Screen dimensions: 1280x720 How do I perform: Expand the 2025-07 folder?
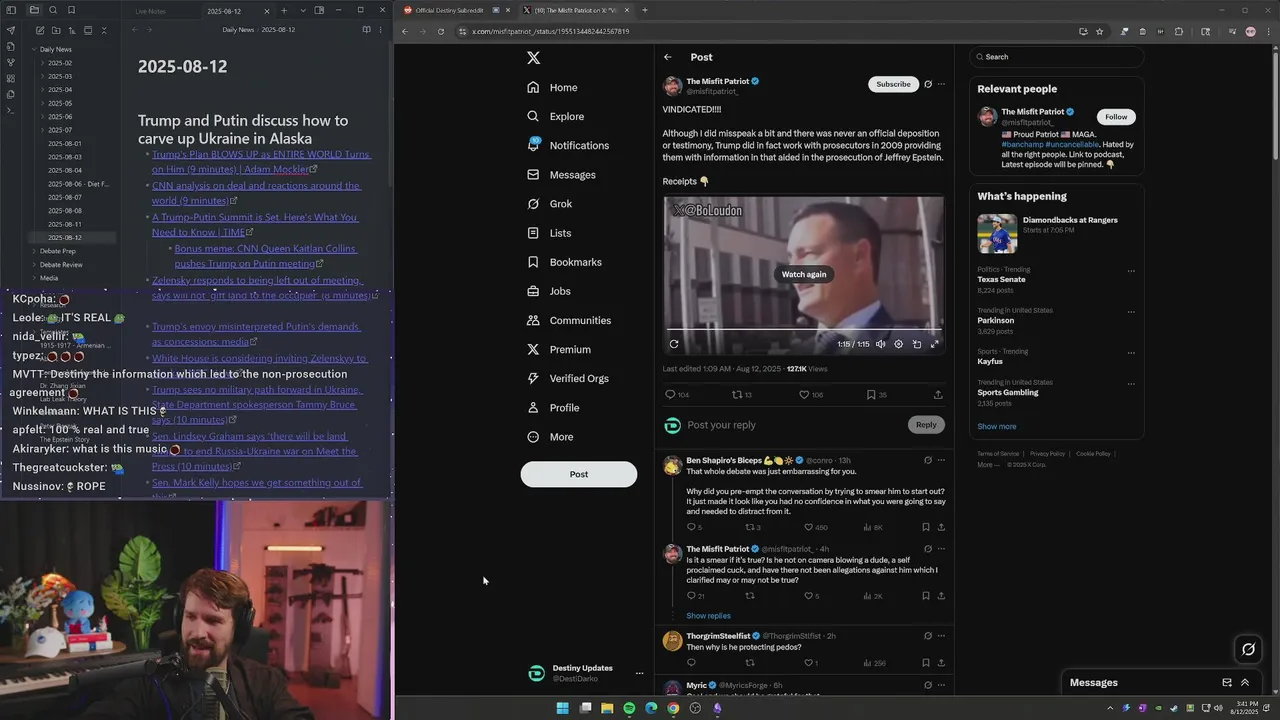pyautogui.click(x=60, y=130)
